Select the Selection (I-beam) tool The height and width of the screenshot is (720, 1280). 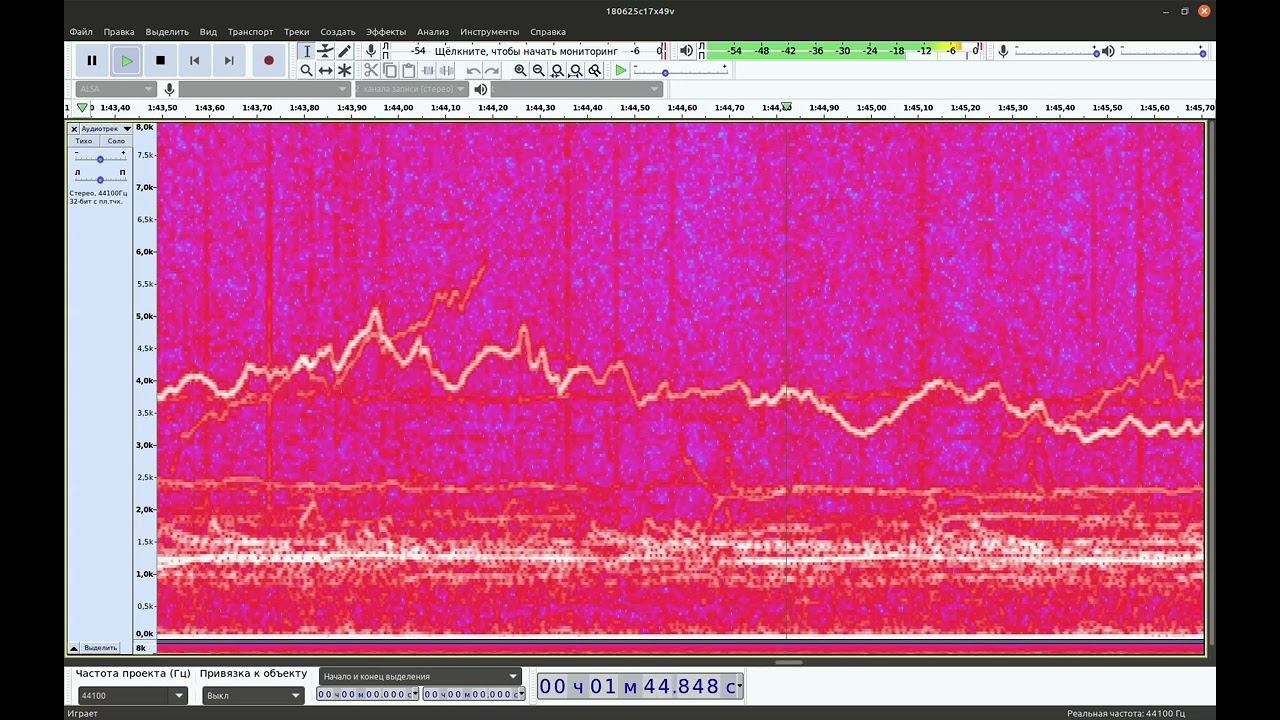pos(307,51)
